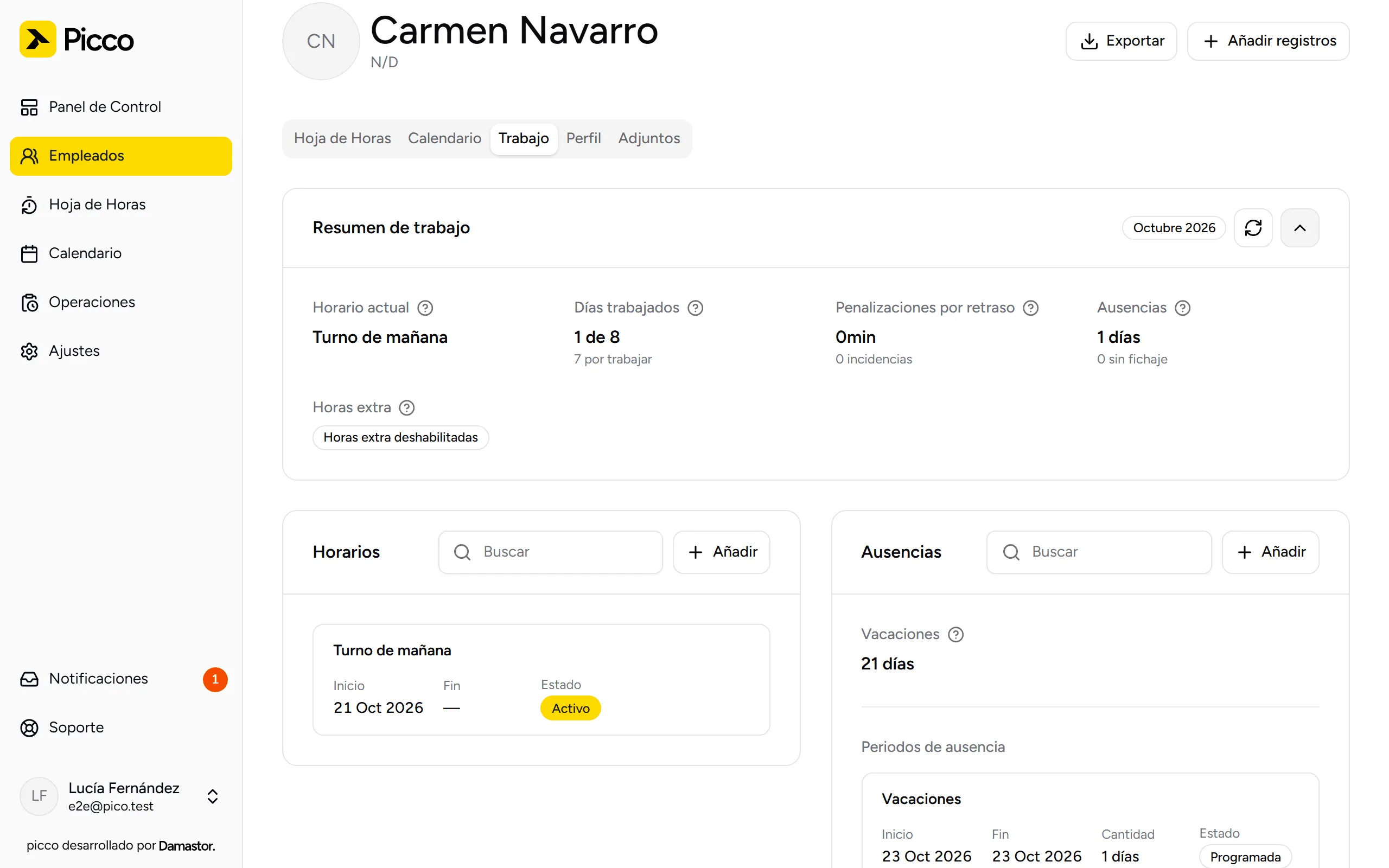
Task: Click the LF user avatar
Action: [x=39, y=796]
